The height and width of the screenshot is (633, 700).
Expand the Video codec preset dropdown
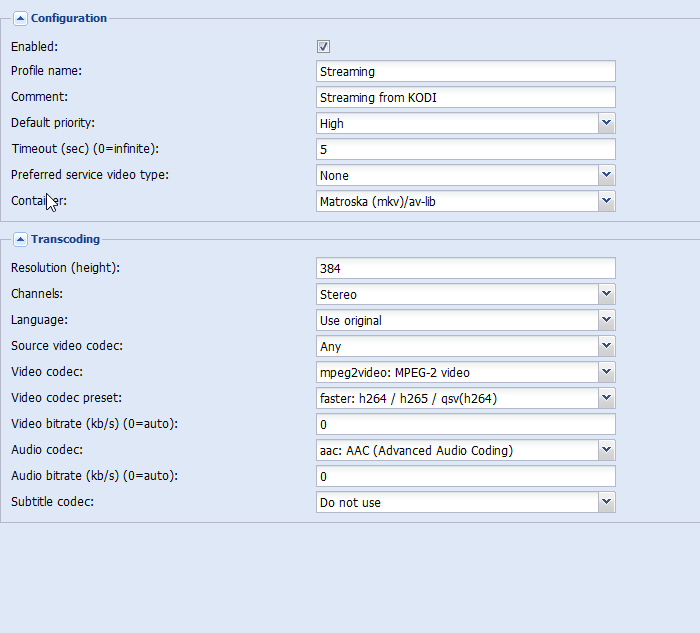[x=606, y=398]
